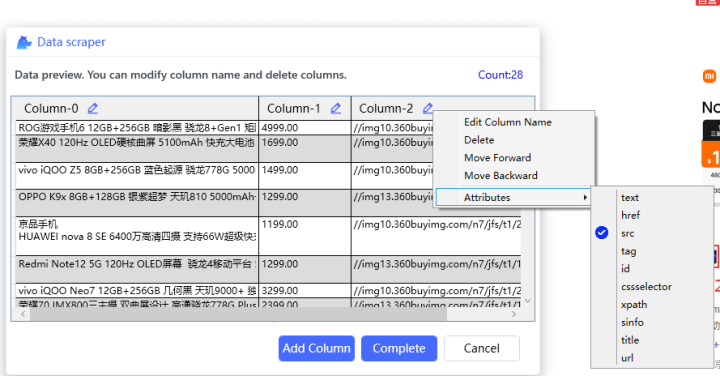Click the X40 120Hz OLED product cell
Screen dimensions: 720x376
point(137,148)
